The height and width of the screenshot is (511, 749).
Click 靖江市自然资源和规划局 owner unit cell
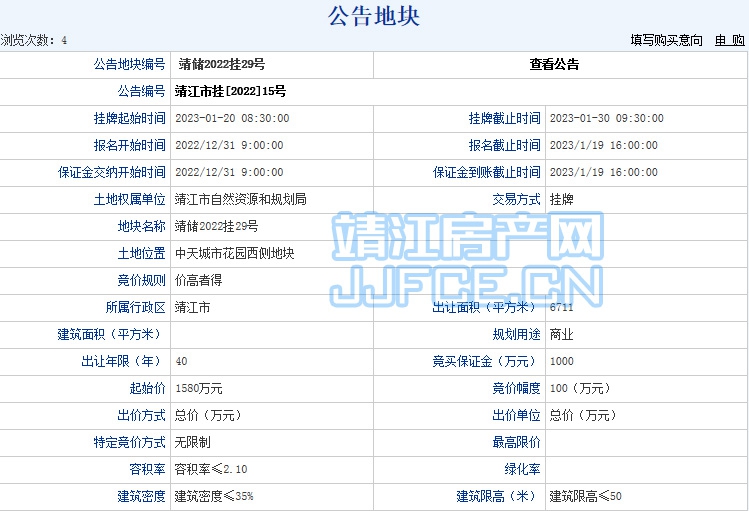(x=241, y=199)
